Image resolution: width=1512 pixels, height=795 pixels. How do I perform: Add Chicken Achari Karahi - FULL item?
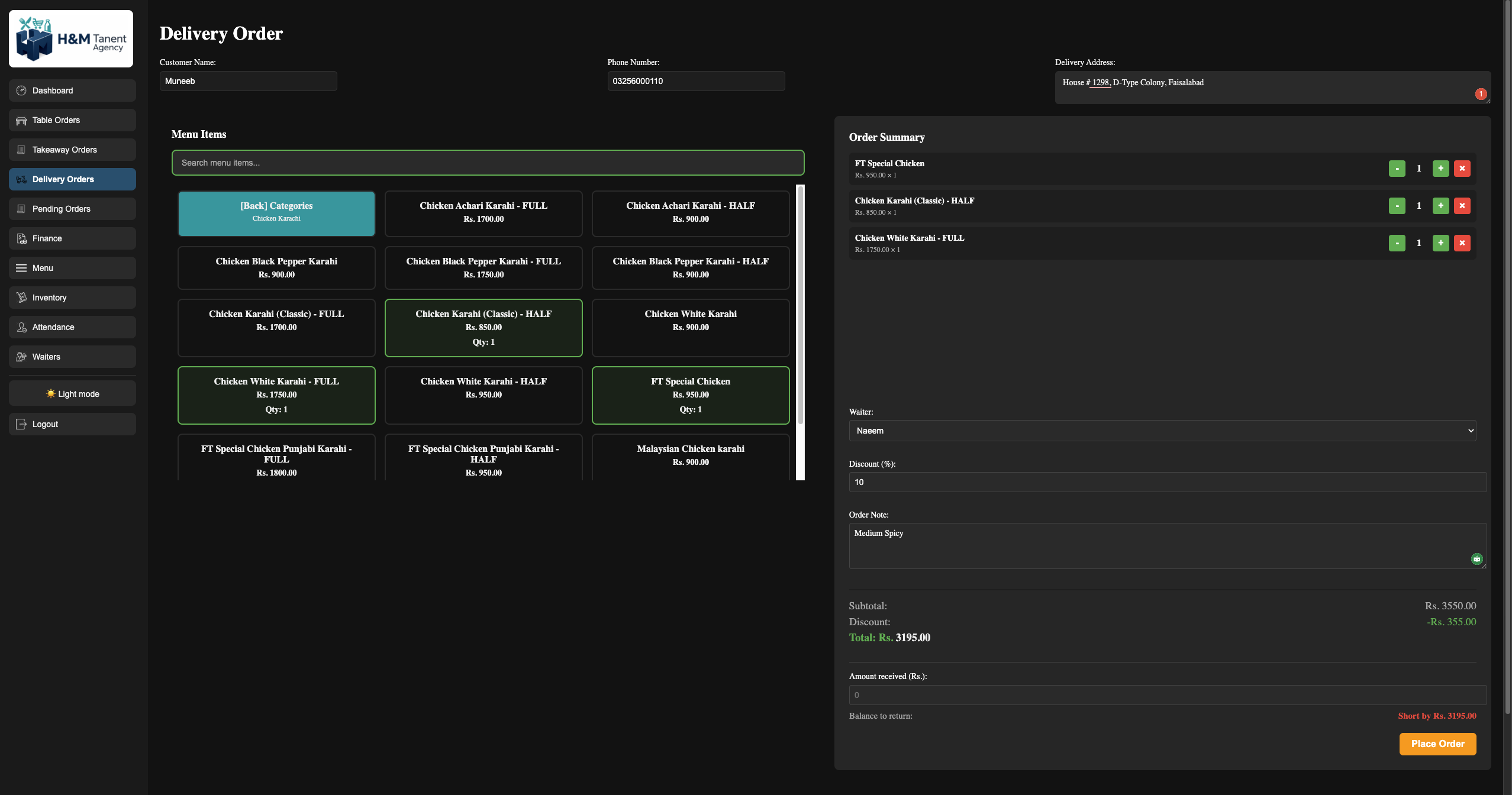point(483,213)
